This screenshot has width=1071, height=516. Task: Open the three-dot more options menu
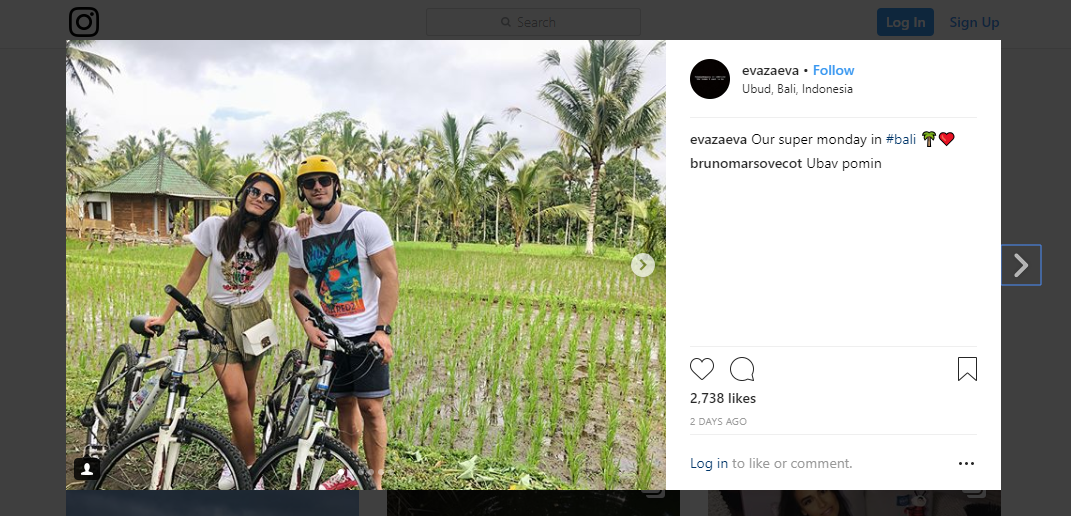(x=966, y=463)
